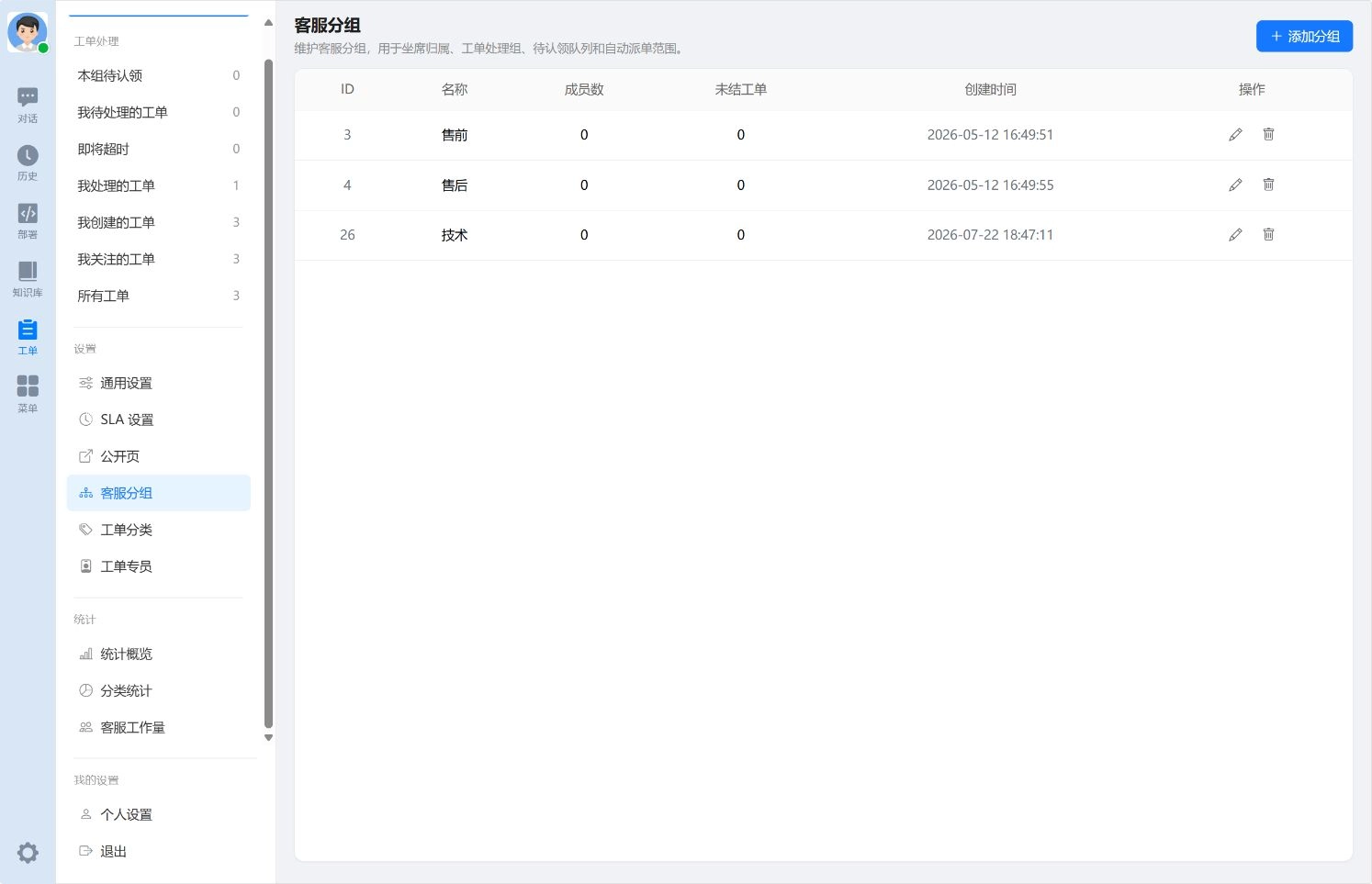Delete the 技术 group with trash icon

[x=1268, y=234]
